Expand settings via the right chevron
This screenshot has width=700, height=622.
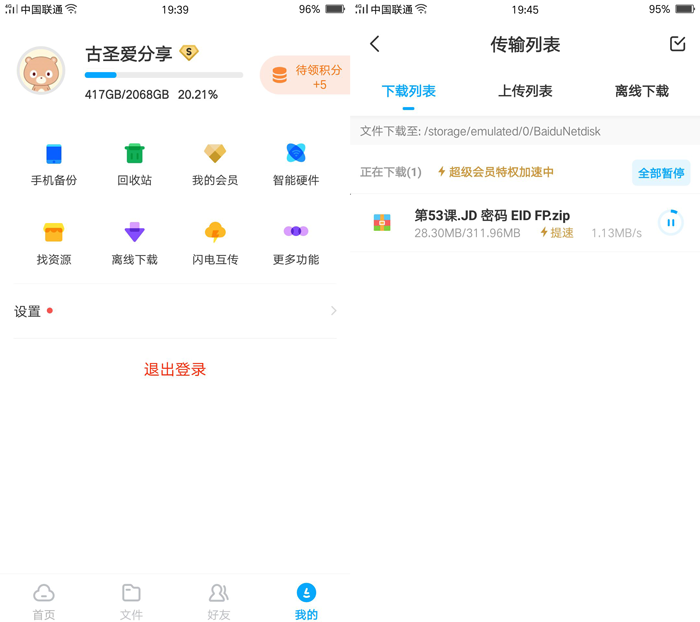333,311
